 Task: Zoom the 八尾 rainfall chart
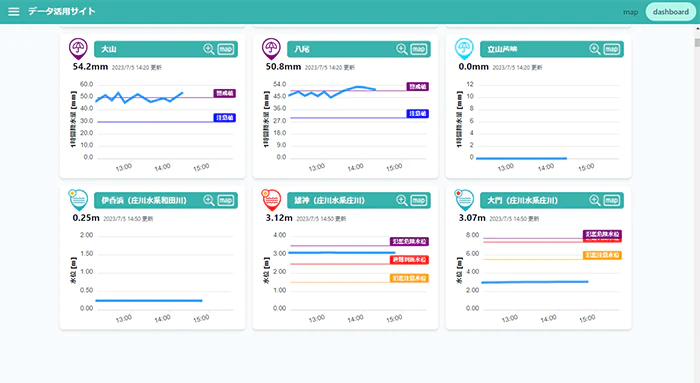click(x=401, y=49)
